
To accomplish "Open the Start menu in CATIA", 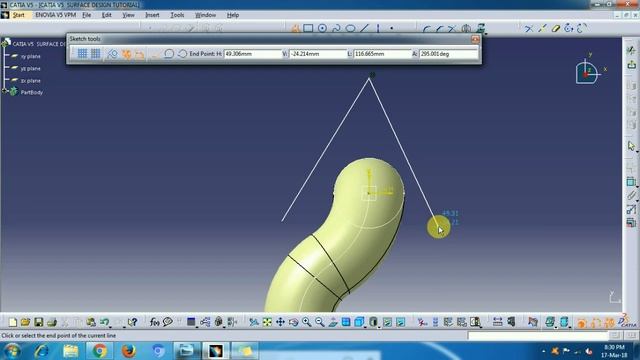I will (18, 15).
